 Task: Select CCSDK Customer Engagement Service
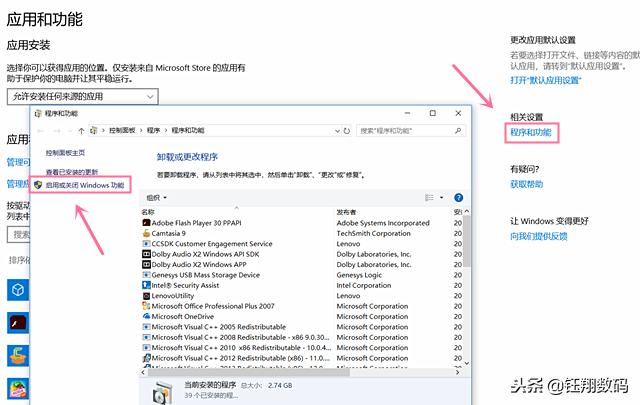click(x=212, y=244)
